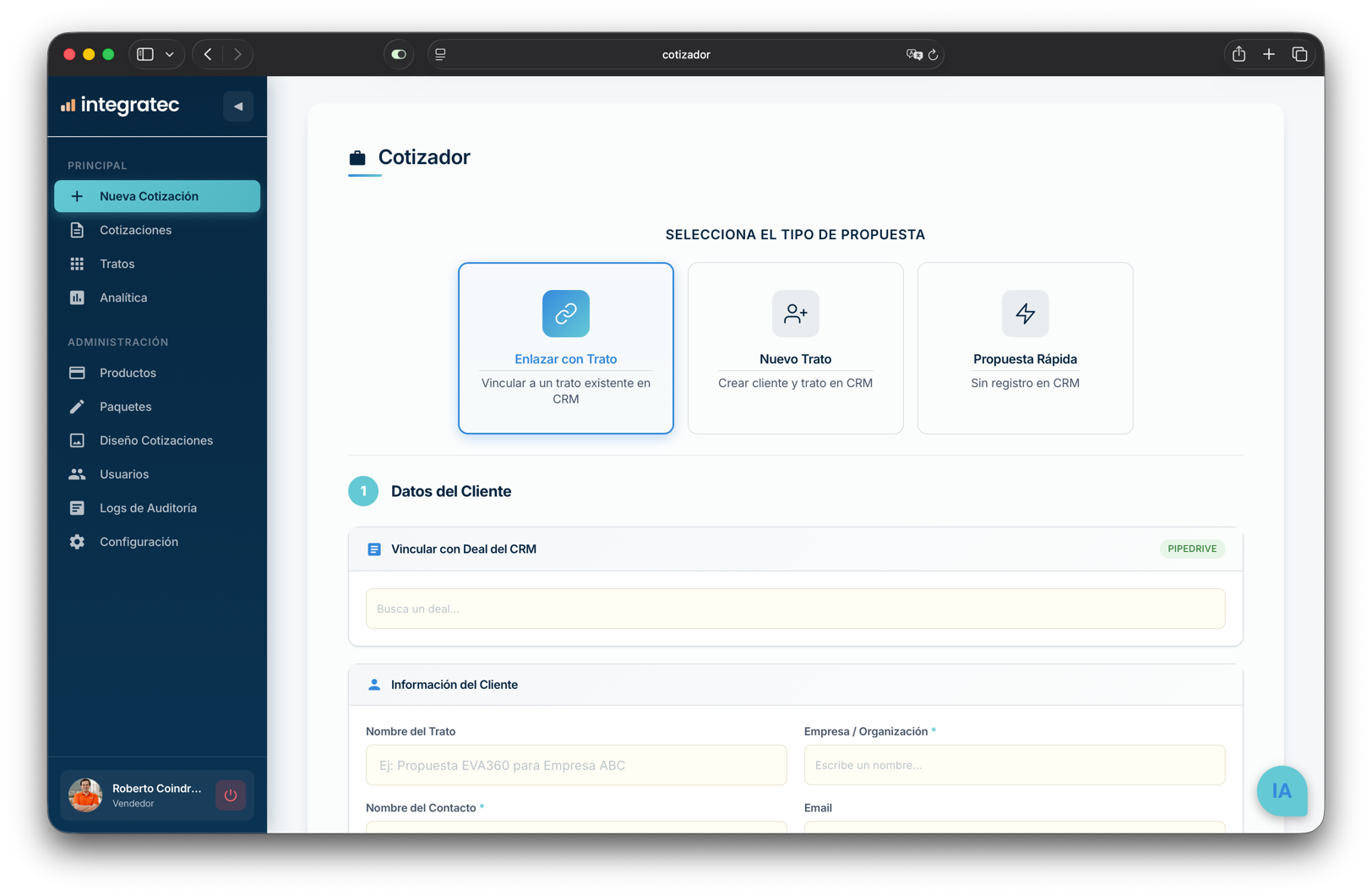Click the Nueva Cotización button

pos(157,195)
